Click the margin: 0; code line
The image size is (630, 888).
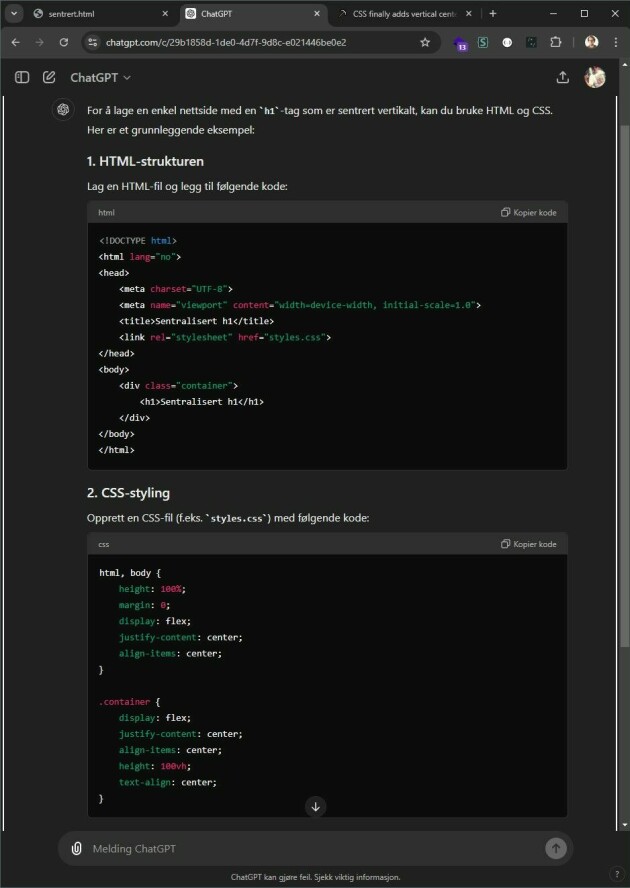click(144, 605)
